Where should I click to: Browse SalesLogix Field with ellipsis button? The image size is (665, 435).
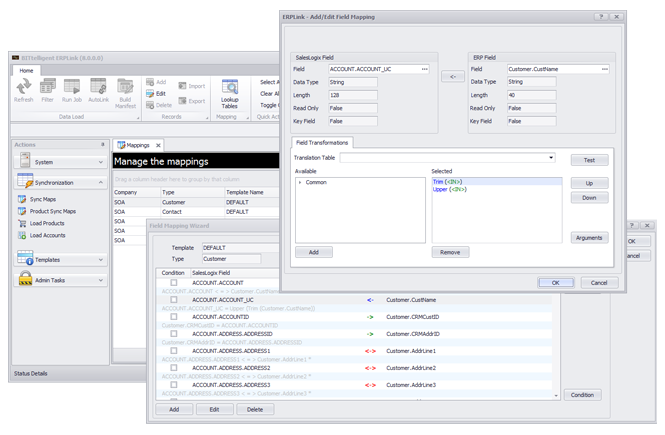tap(425, 69)
